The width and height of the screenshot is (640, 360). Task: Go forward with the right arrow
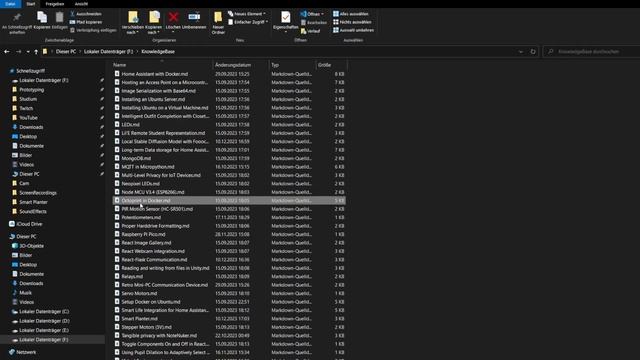click(x=18, y=52)
